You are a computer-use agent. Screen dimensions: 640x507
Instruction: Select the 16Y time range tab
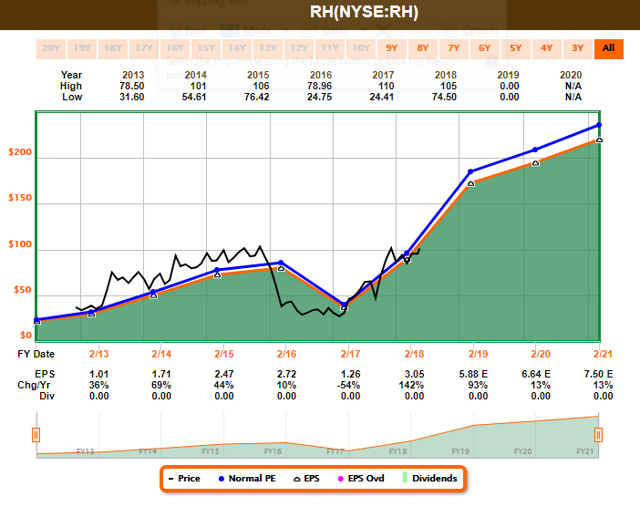175,49
